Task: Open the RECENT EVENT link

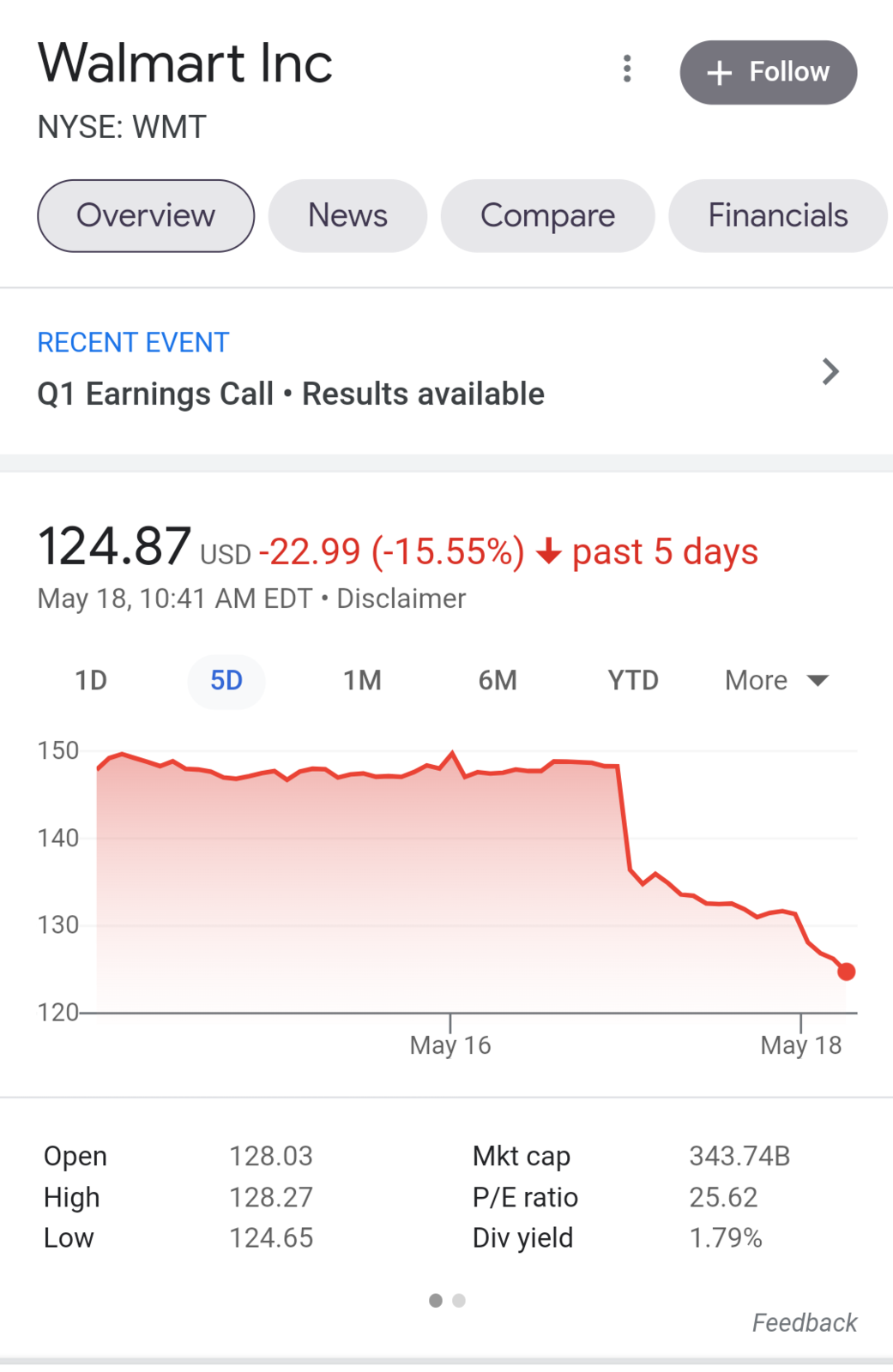Action: click(x=133, y=342)
